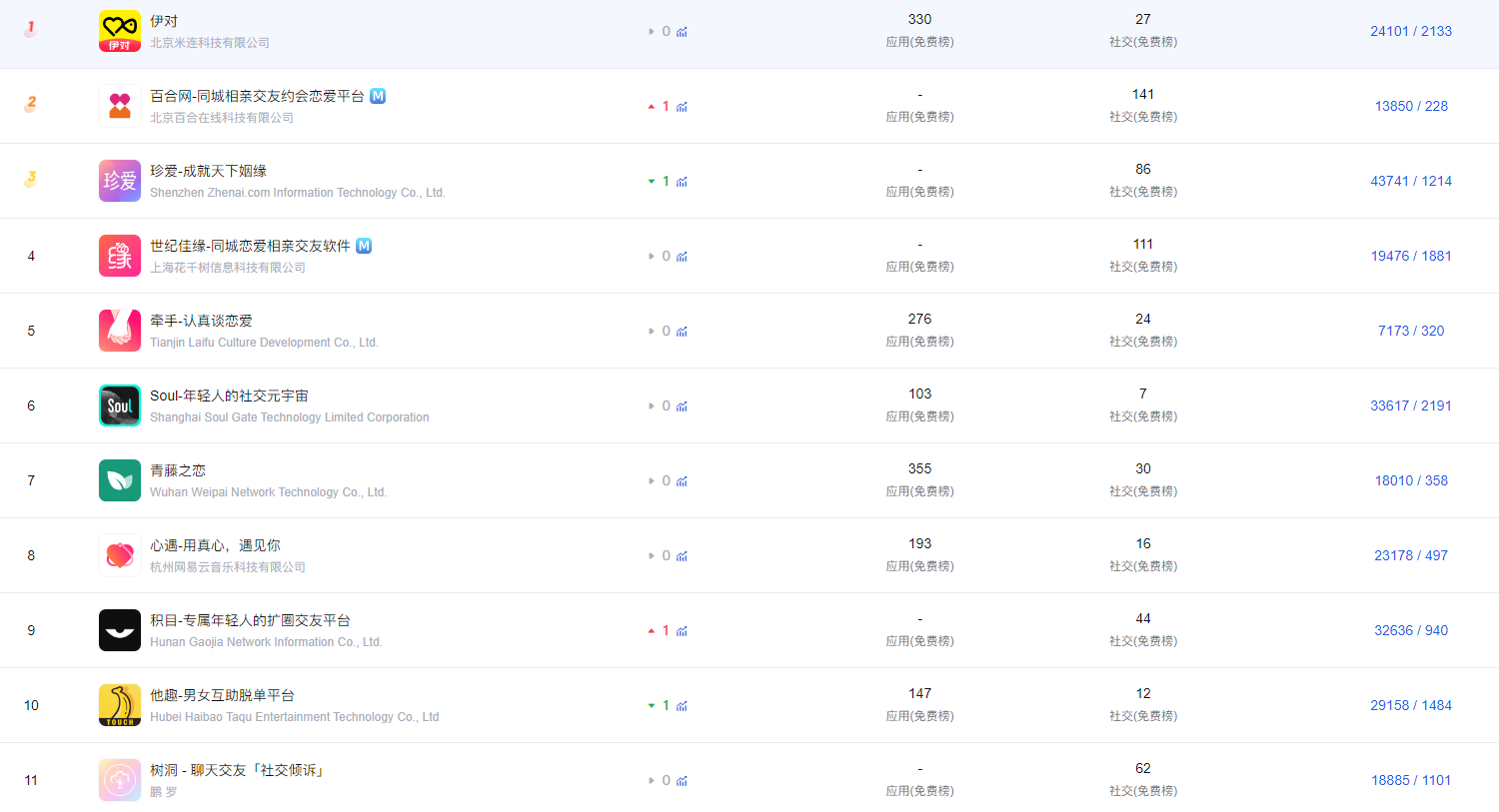
Task: Click the 牵手 app icon
Action: coord(119,331)
